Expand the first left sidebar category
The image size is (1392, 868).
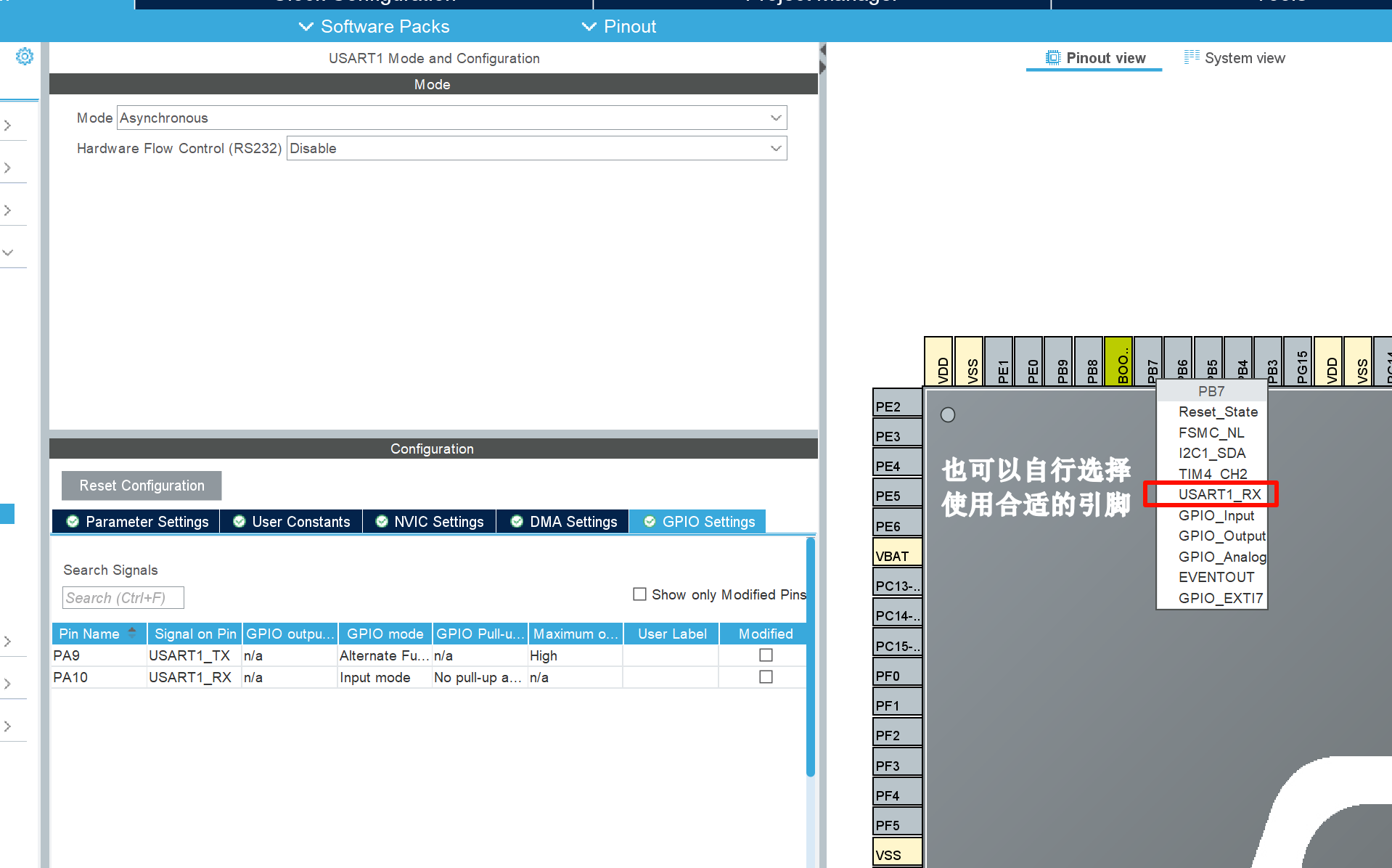[8, 126]
